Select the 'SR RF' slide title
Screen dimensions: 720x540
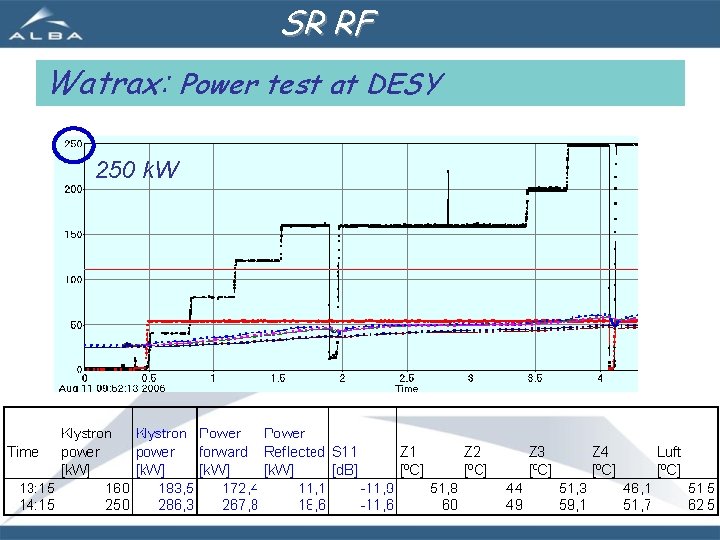click(329, 23)
